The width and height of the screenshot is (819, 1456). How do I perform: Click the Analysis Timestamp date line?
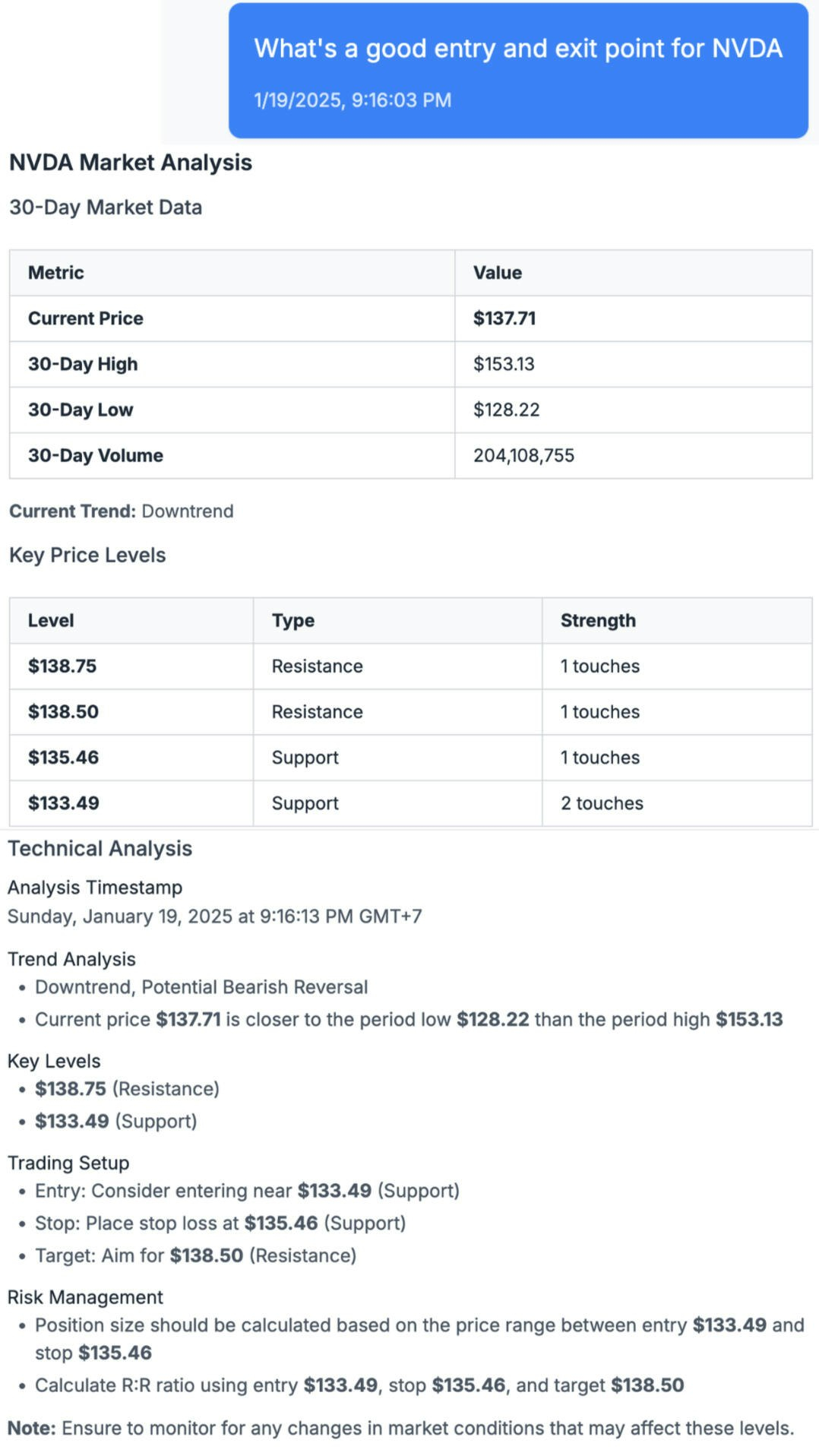[x=215, y=916]
